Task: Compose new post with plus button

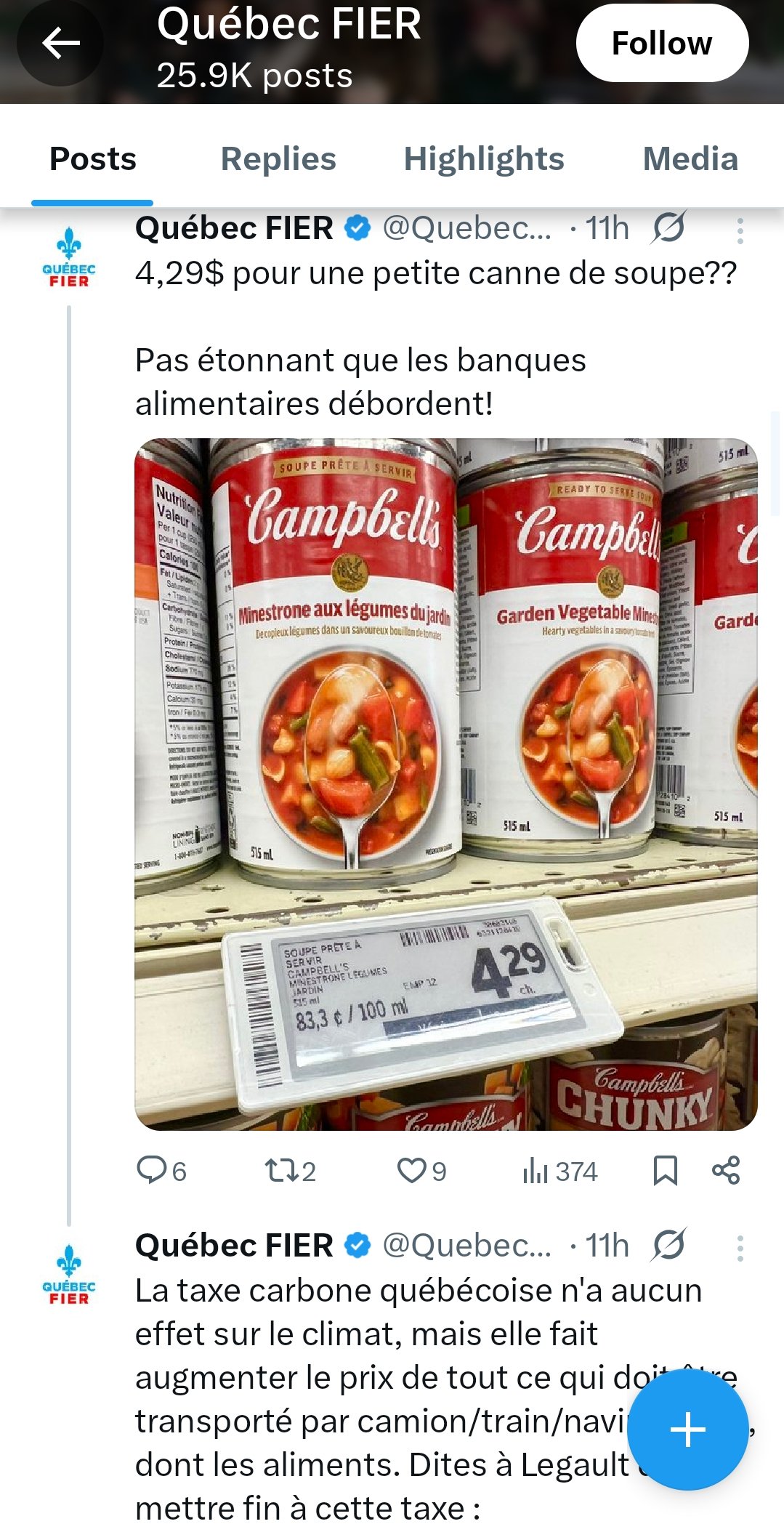Action: pos(687,1430)
